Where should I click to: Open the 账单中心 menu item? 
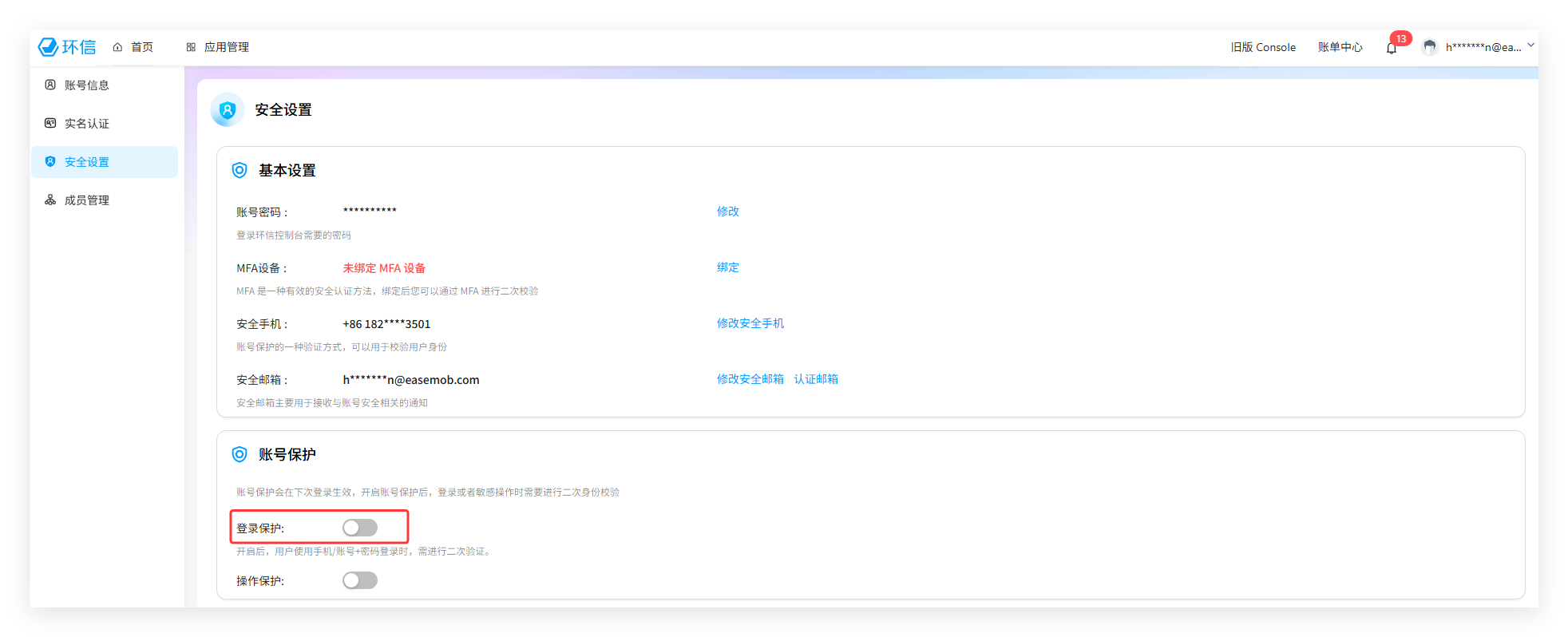(x=1340, y=47)
